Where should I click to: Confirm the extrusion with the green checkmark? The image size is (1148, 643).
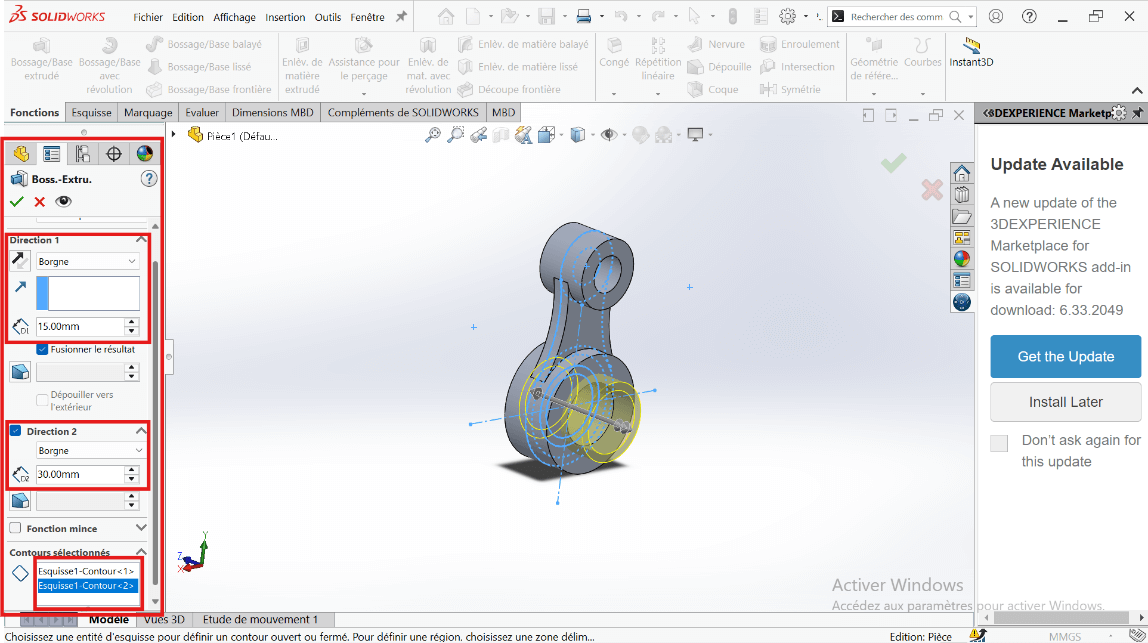pos(17,201)
